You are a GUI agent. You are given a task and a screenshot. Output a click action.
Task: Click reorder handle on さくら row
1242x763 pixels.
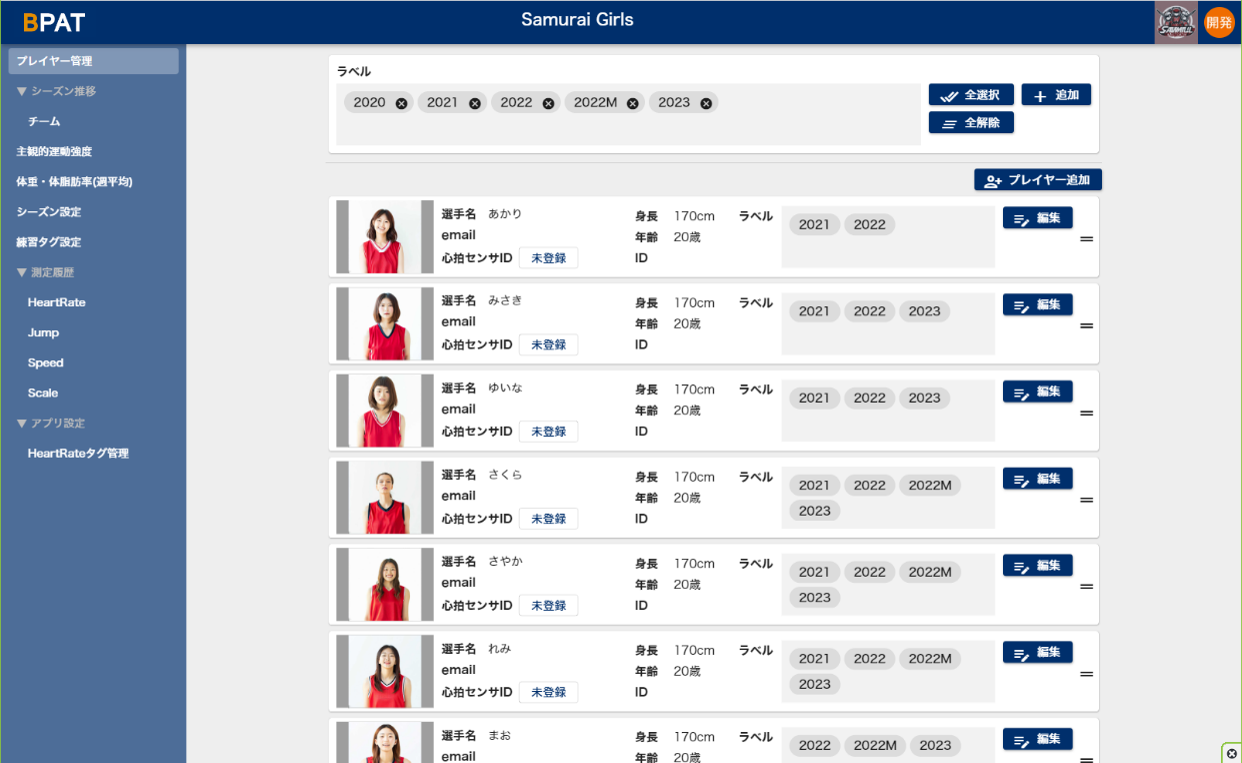tap(1086, 500)
